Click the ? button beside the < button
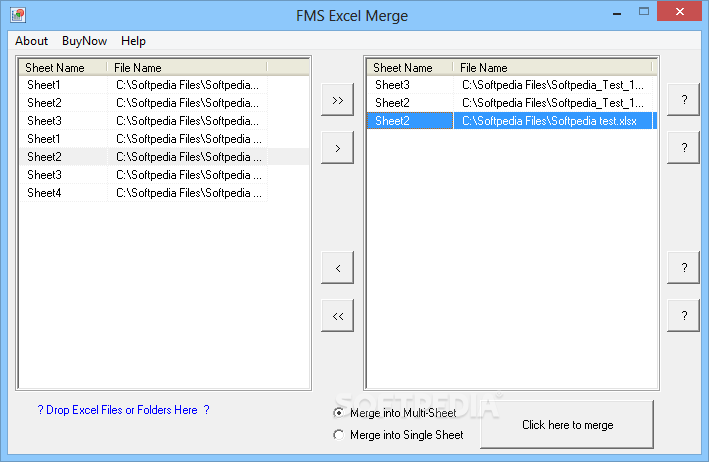This screenshot has width=709, height=462. coord(684,268)
